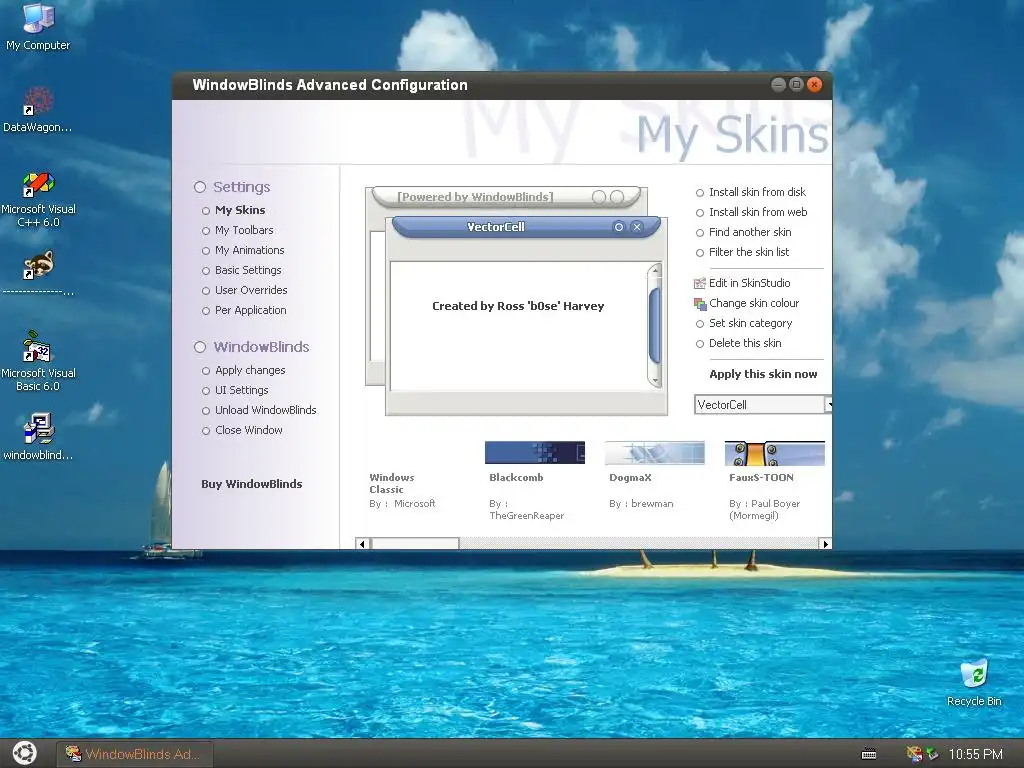This screenshot has width=1024, height=768.
Task: Click the taskbar clock showing 10:55 PM
Action: pos(975,754)
